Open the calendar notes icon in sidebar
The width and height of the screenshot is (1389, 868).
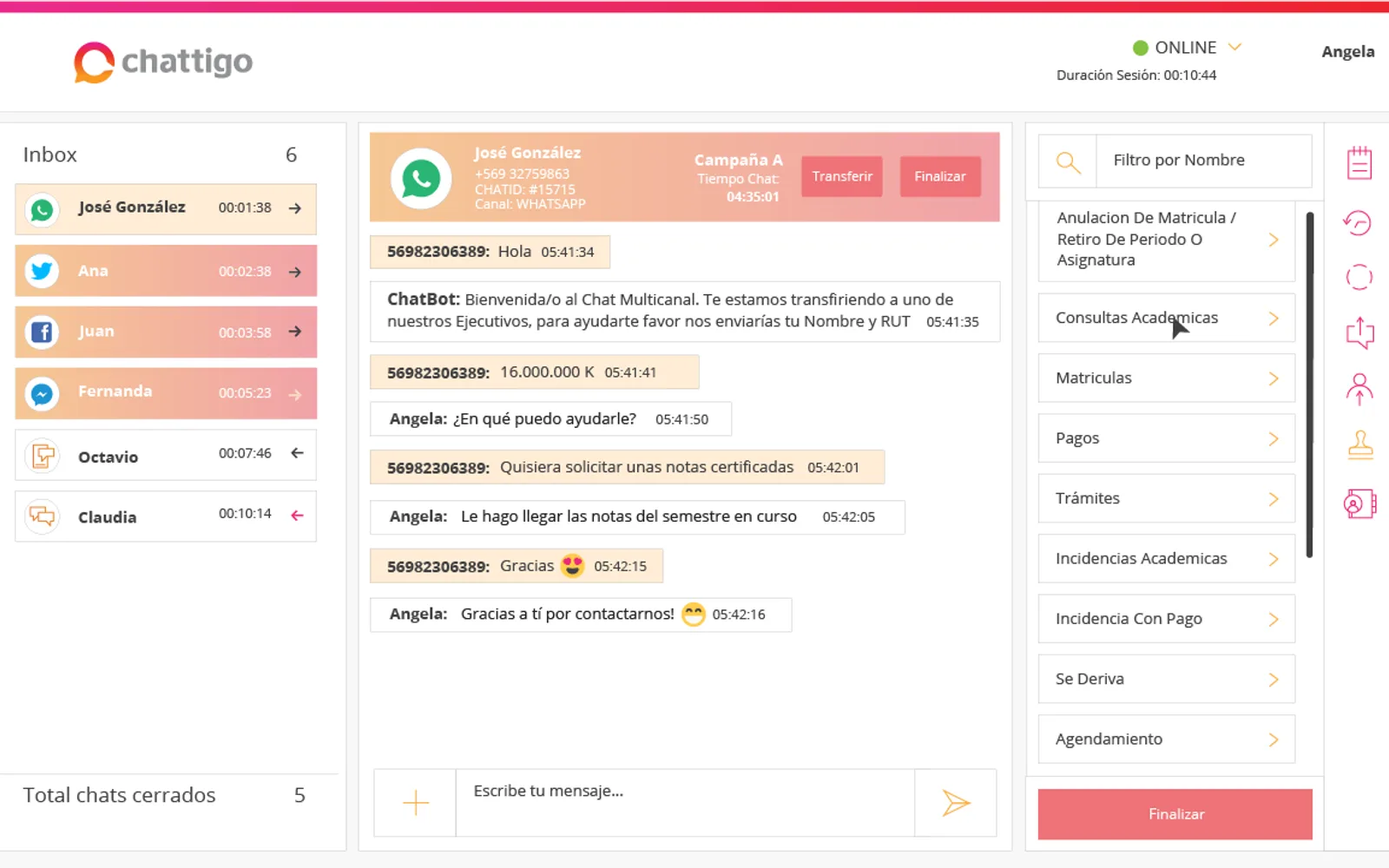tap(1359, 162)
